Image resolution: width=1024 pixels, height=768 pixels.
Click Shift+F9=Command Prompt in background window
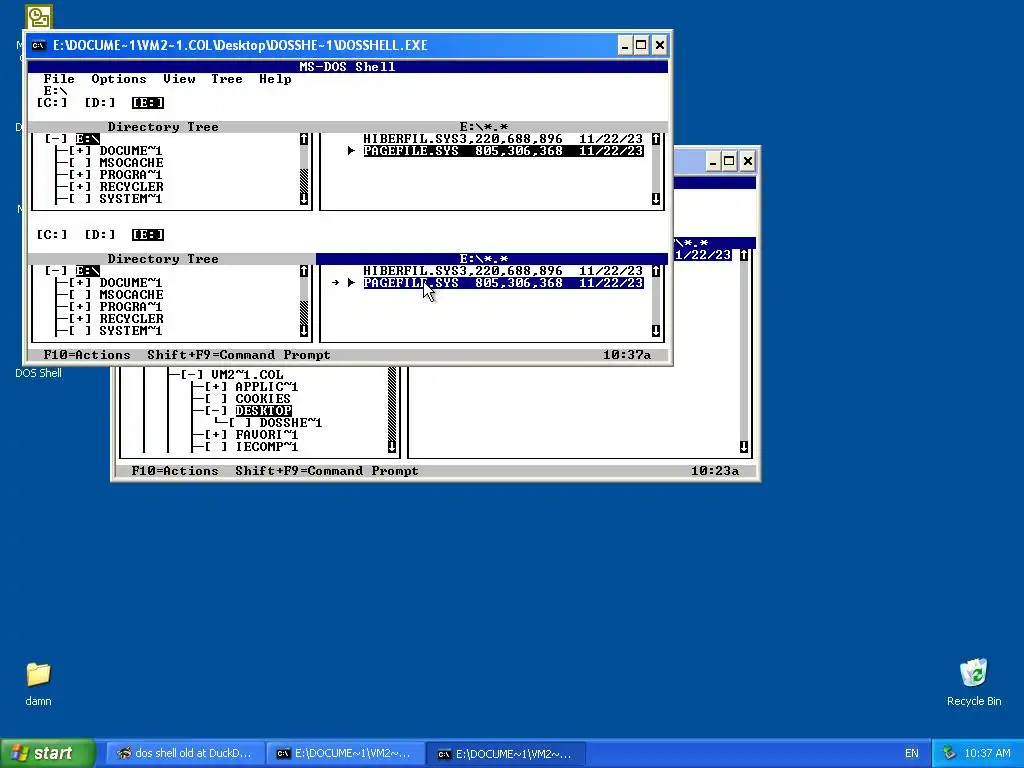pyautogui.click(x=327, y=472)
